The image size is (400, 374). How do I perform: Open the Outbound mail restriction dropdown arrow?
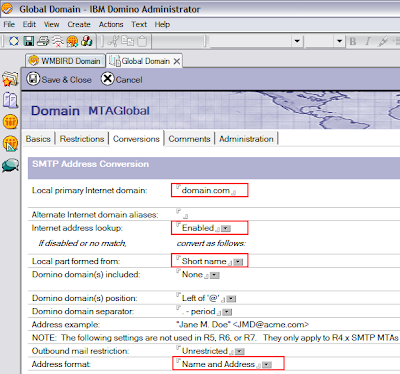tap(240, 352)
